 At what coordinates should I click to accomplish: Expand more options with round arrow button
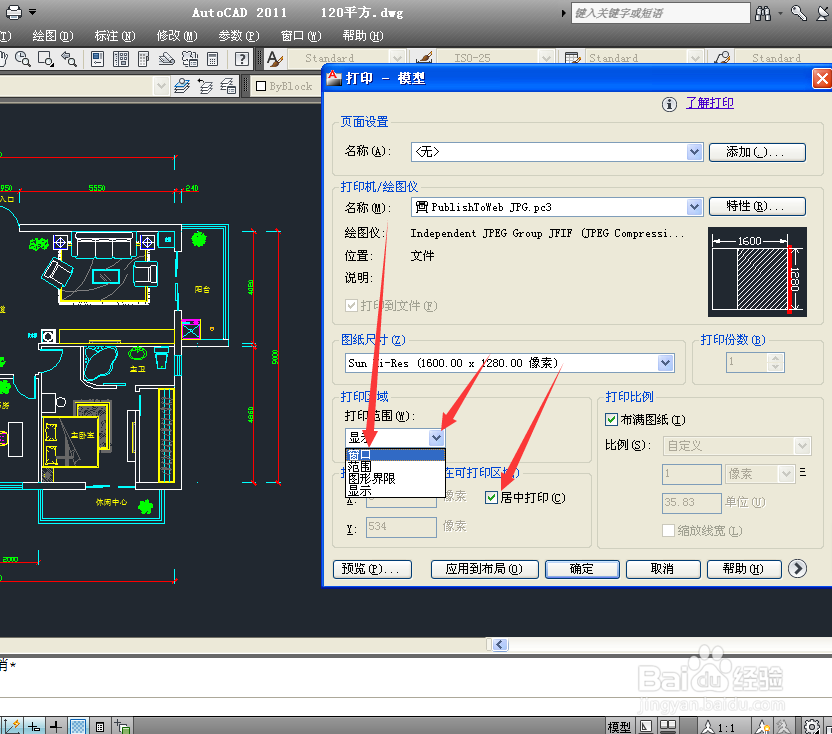tap(798, 569)
